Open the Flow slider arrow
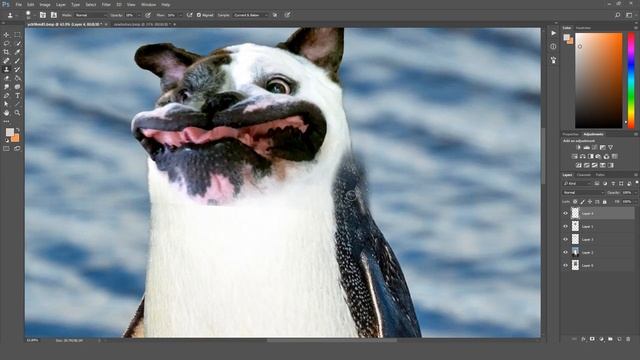Viewport: 640px width, 360px height. point(180,15)
